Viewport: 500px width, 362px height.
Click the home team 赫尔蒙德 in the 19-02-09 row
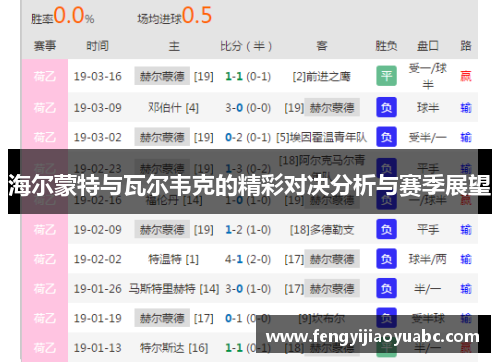tap(162, 229)
